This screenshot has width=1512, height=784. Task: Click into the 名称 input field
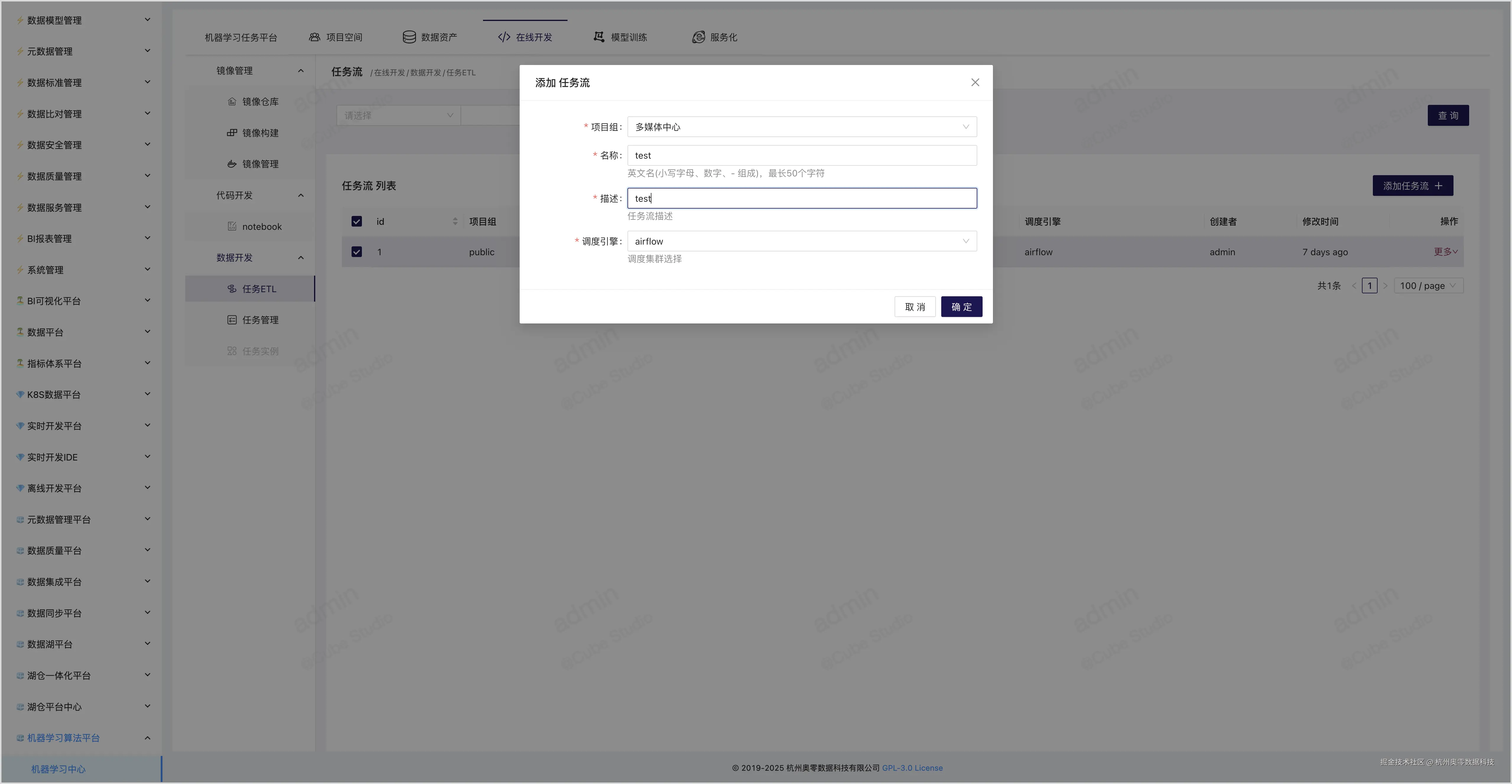(x=801, y=155)
